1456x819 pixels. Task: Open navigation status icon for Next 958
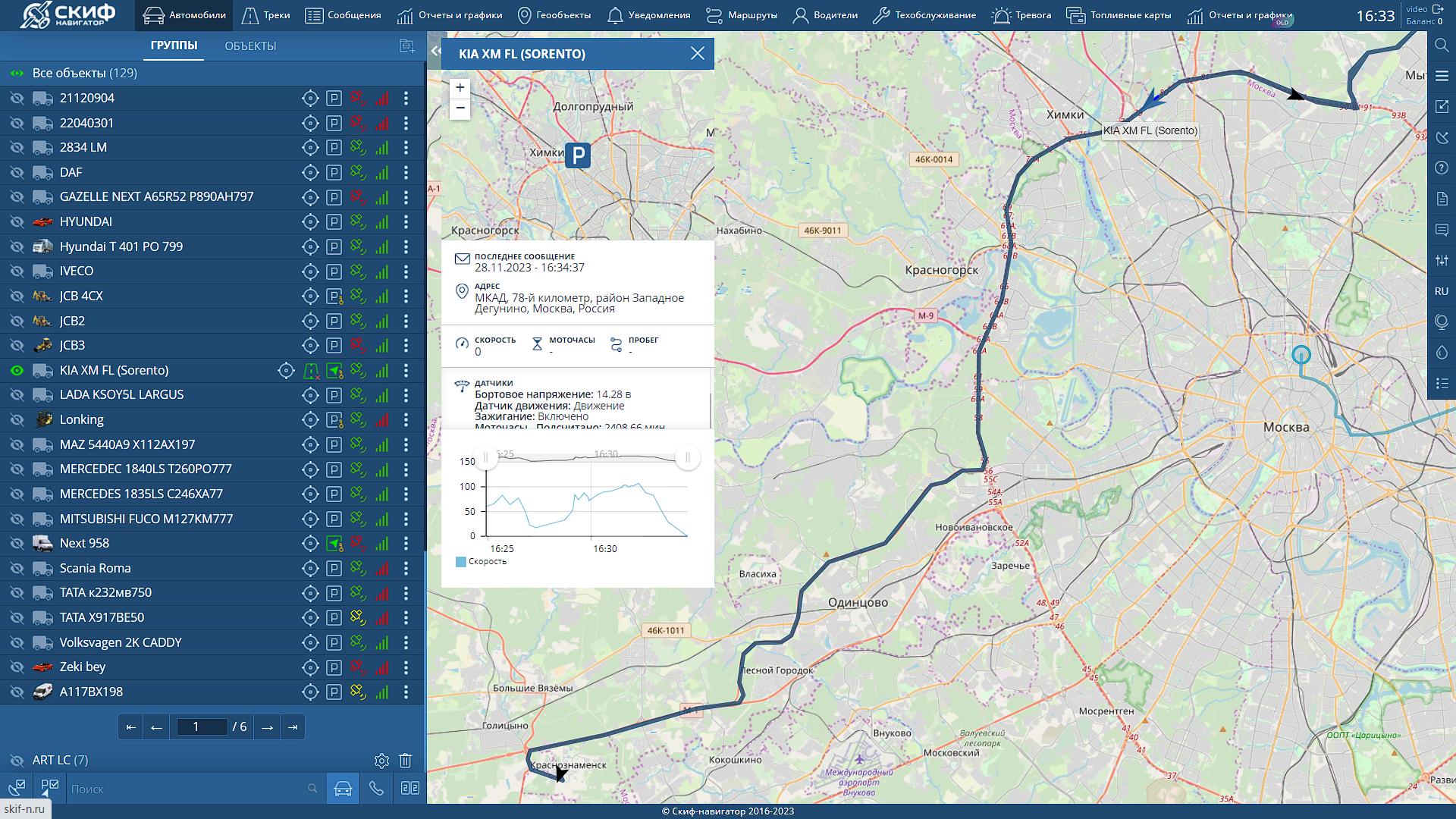click(x=334, y=543)
